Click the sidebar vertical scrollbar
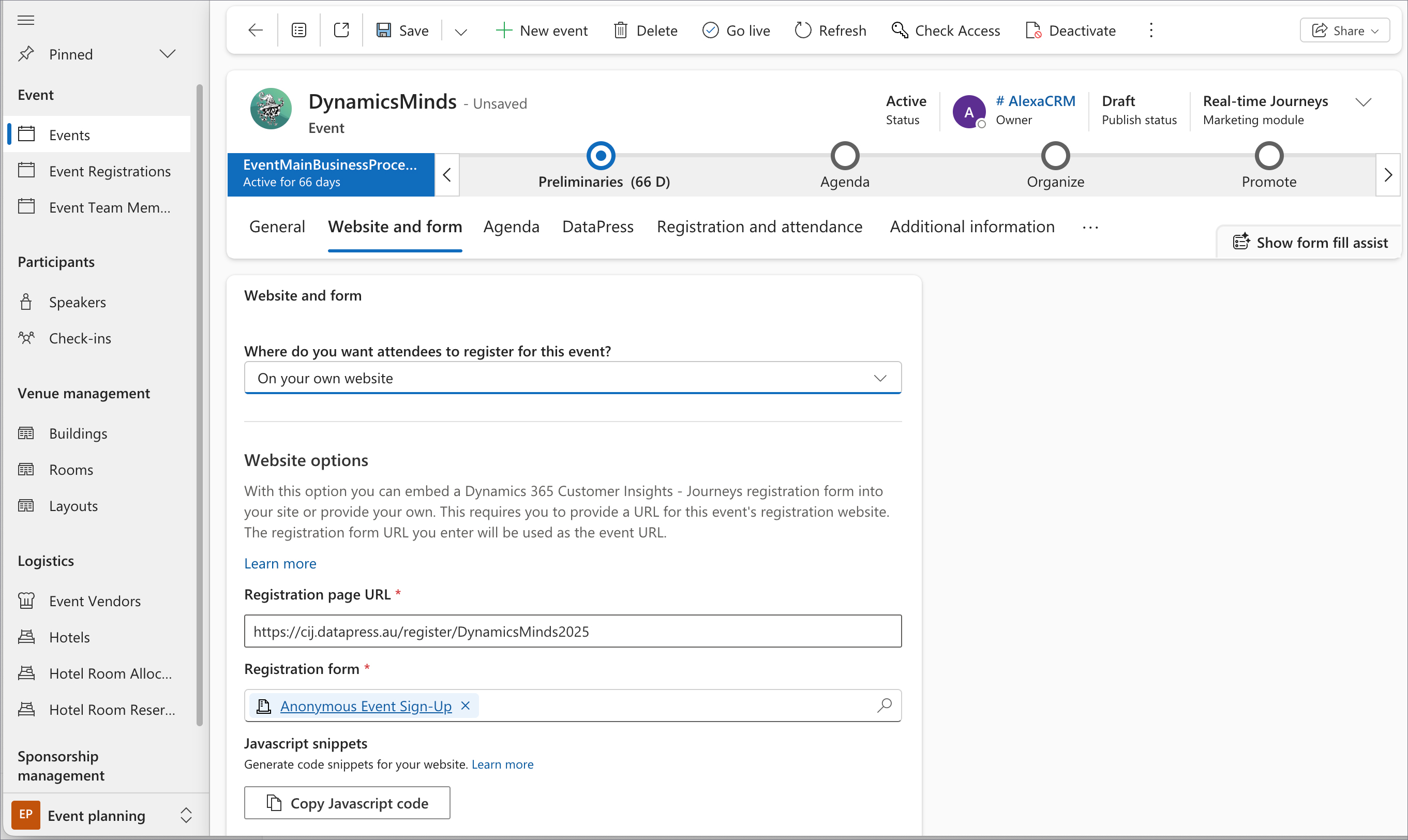This screenshot has height=840, width=1408. click(x=199, y=404)
